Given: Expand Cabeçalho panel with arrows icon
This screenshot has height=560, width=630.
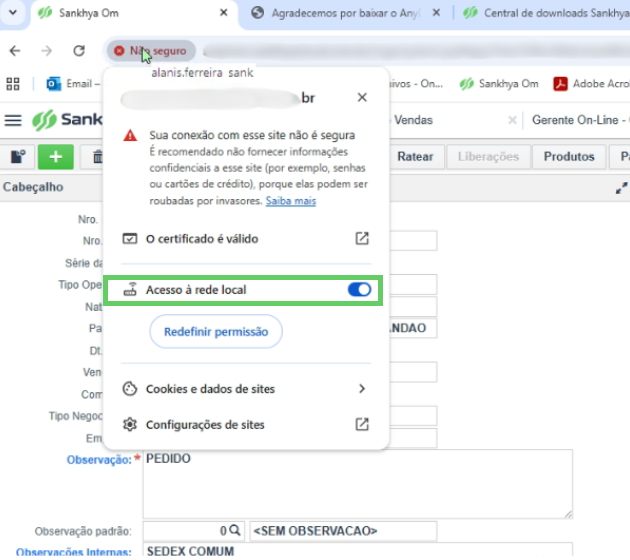Looking at the screenshot, I should tap(621, 188).
